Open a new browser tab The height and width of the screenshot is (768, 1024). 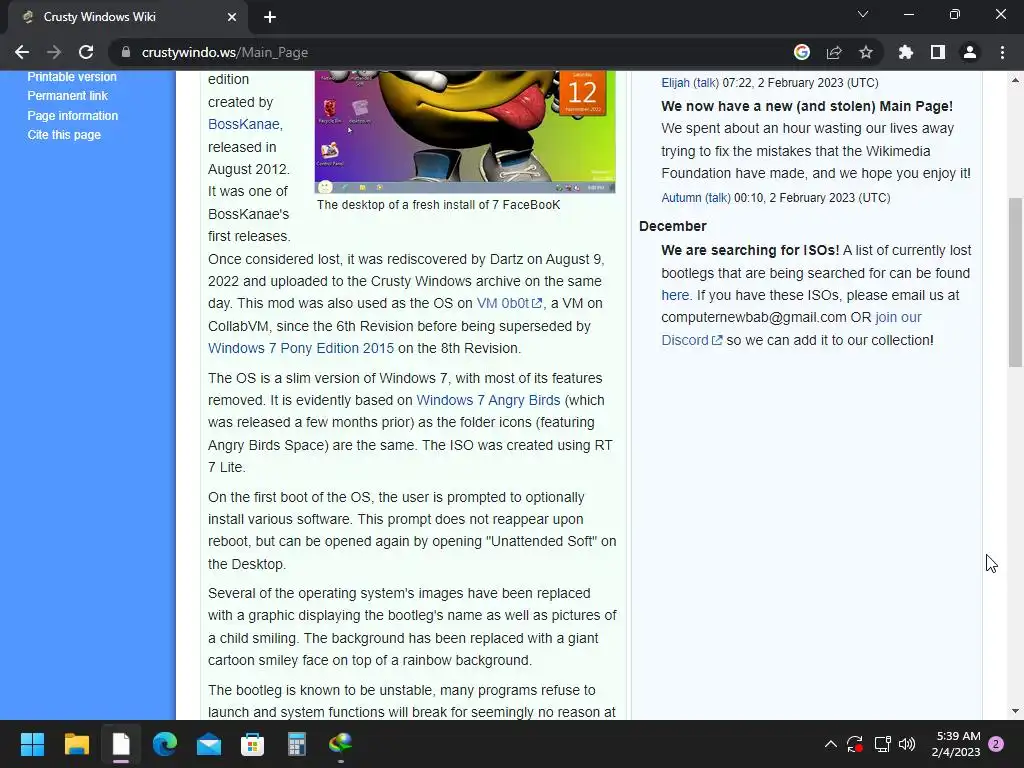click(270, 17)
